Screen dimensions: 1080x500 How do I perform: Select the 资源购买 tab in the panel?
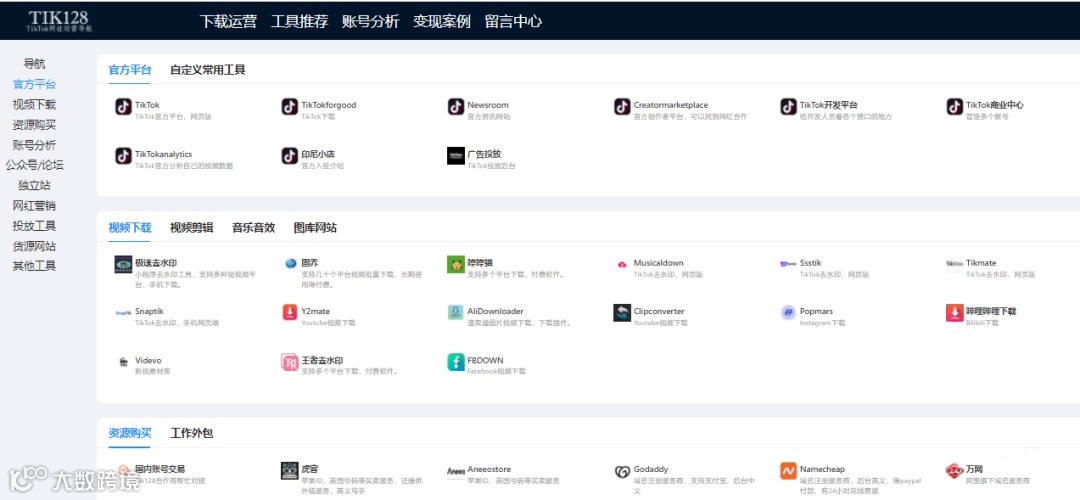129,433
